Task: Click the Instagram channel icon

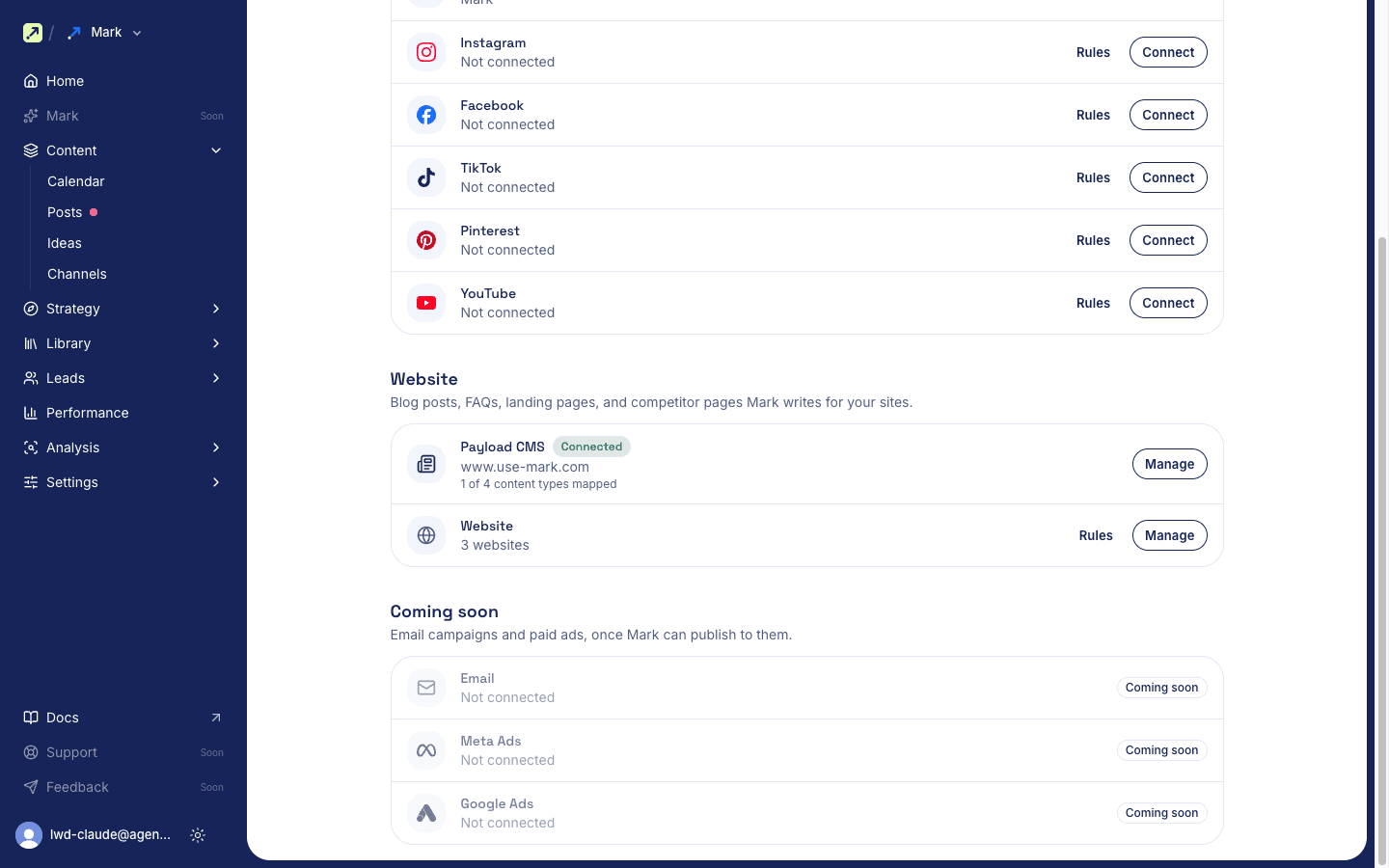Action: 426,52
